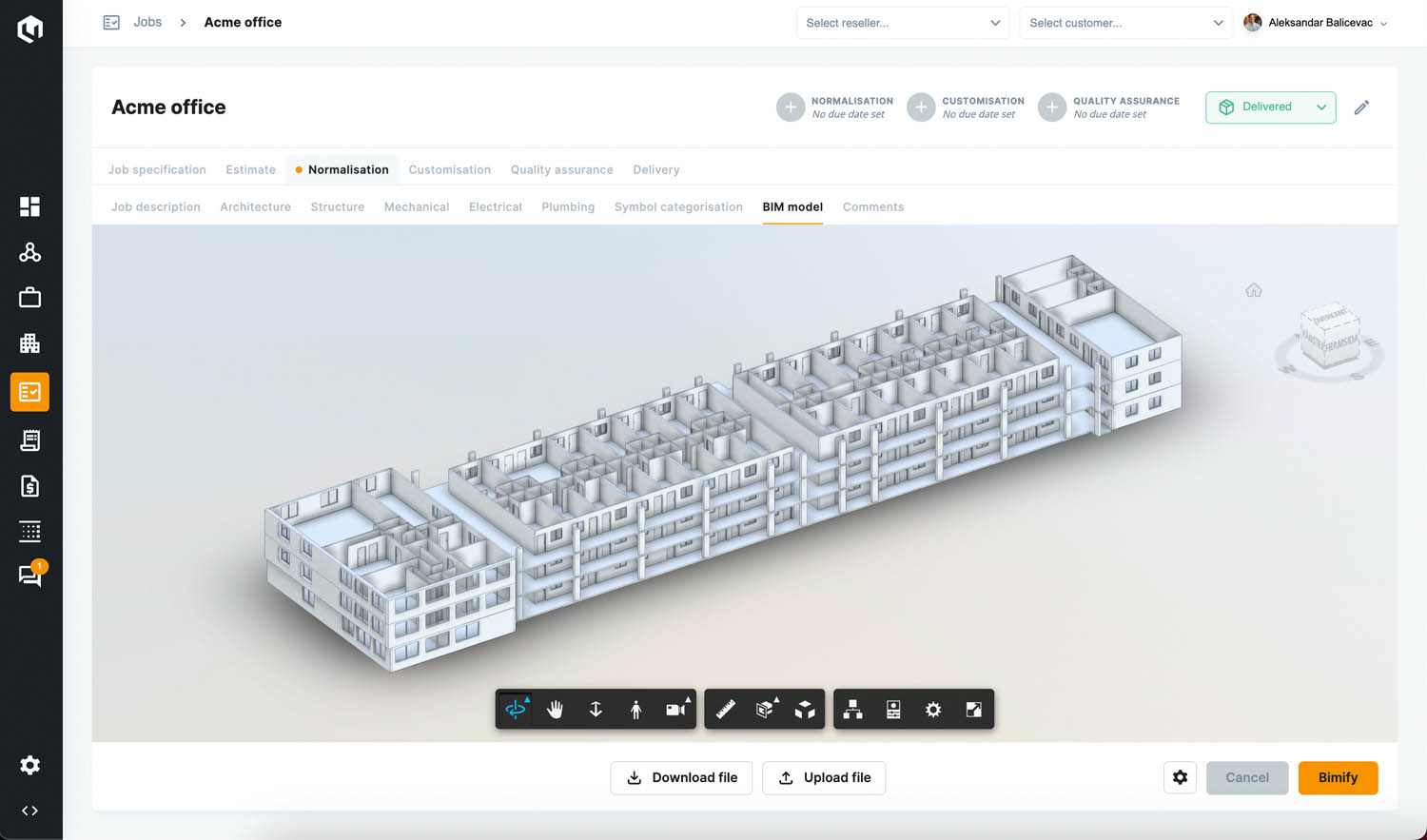Switch to the Customisation tab
The height and width of the screenshot is (840, 1427).
click(x=449, y=169)
